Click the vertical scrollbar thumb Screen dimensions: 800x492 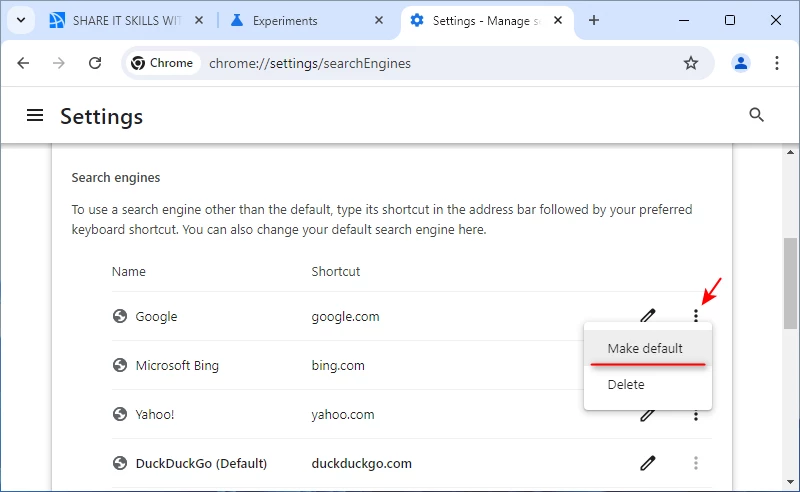point(790,284)
